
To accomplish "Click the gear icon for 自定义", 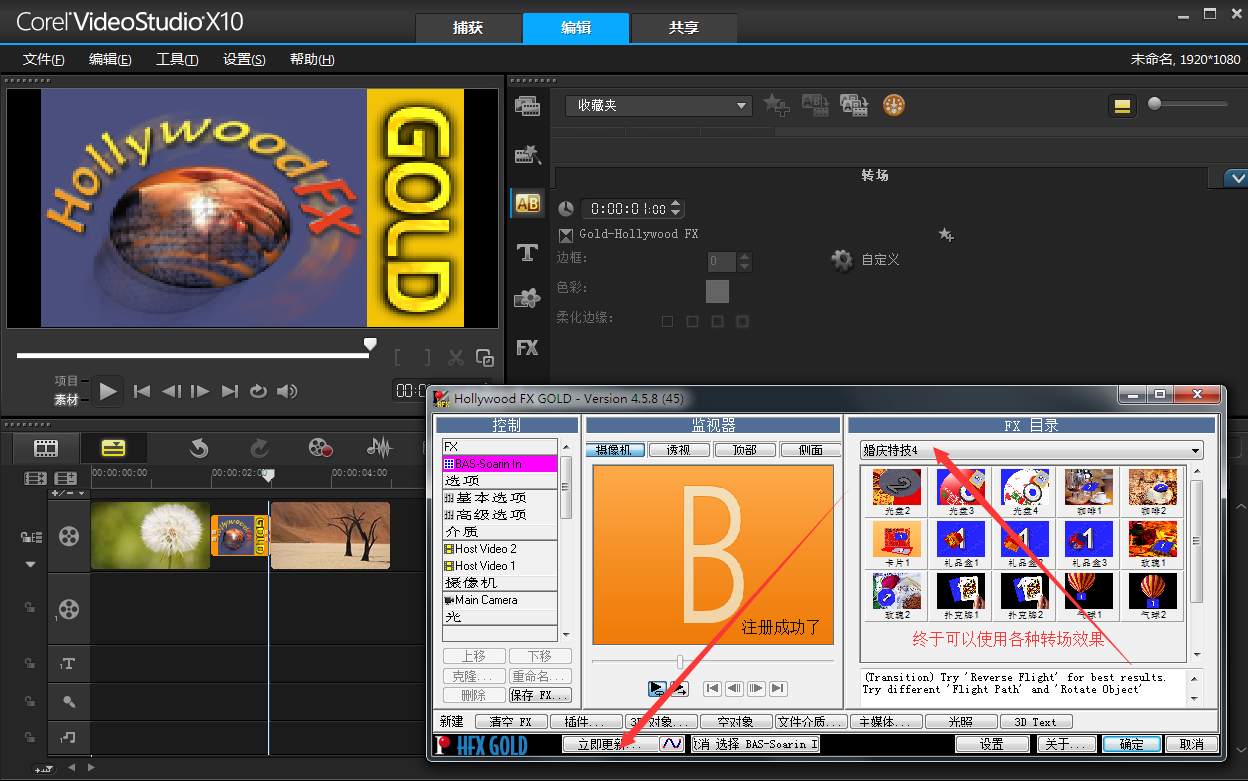I will tap(842, 260).
